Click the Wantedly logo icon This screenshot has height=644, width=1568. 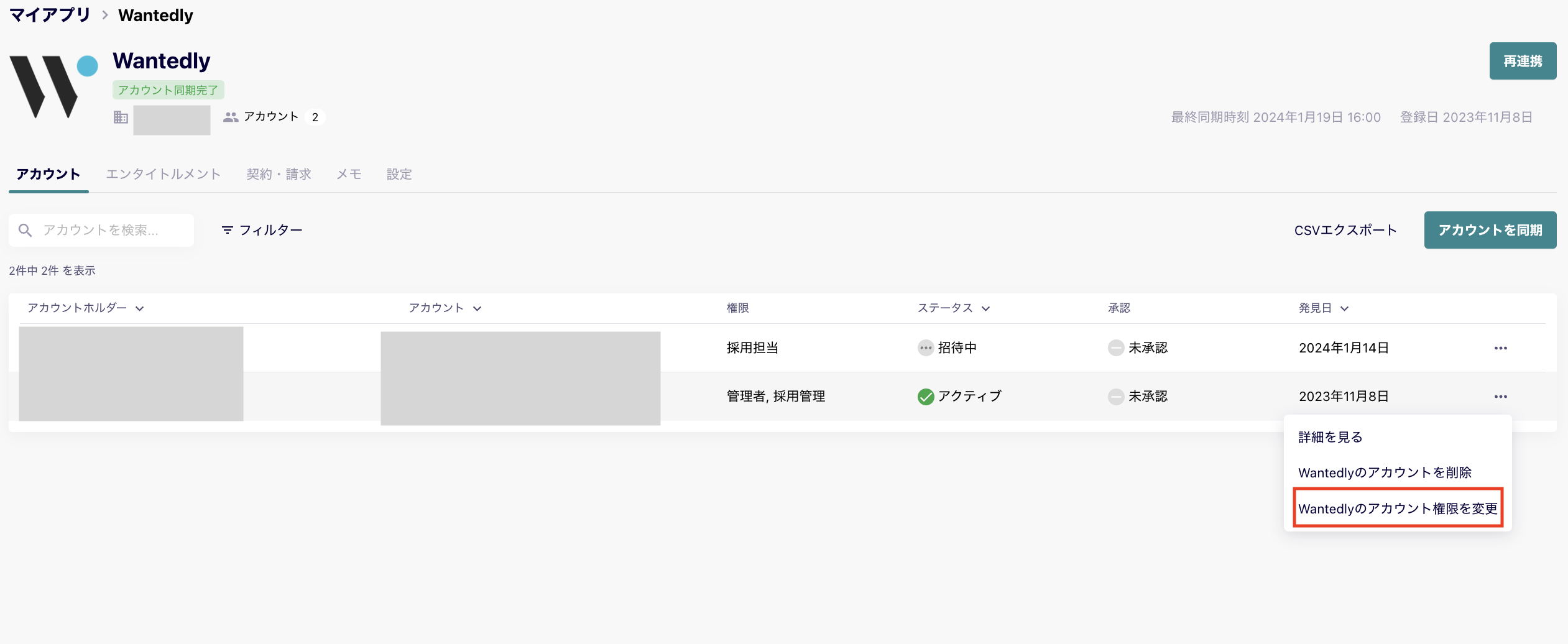54,86
